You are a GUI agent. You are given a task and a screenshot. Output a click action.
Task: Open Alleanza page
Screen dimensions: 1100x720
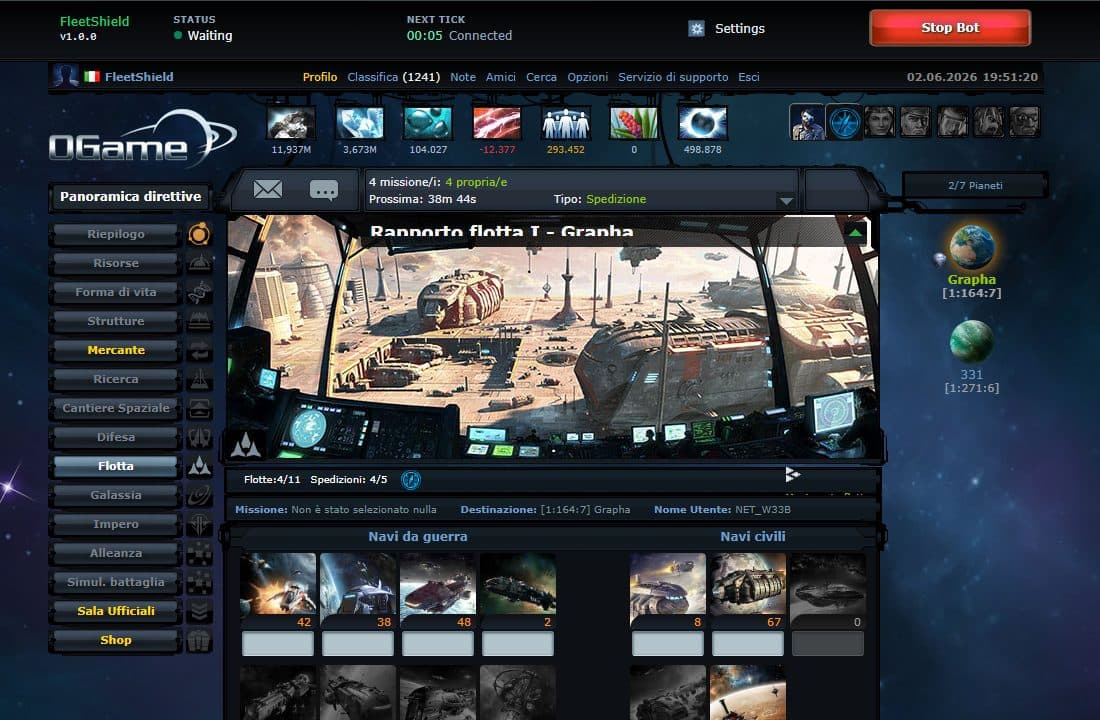116,553
